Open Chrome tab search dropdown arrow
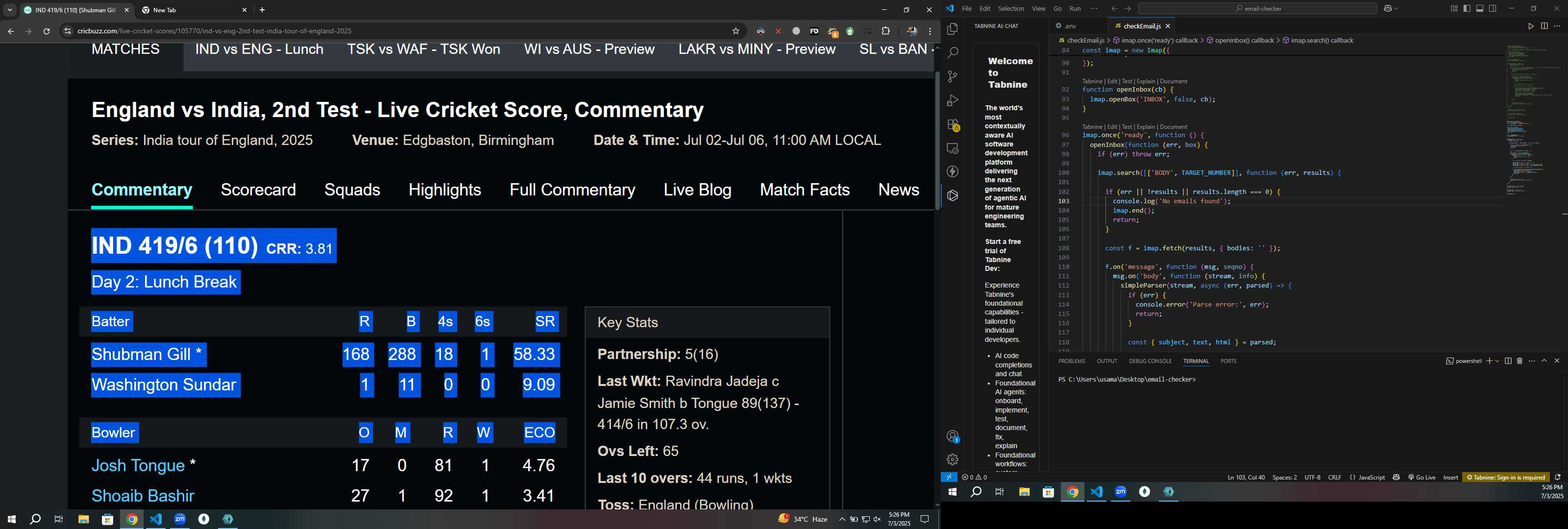1568x529 pixels. tap(10, 10)
